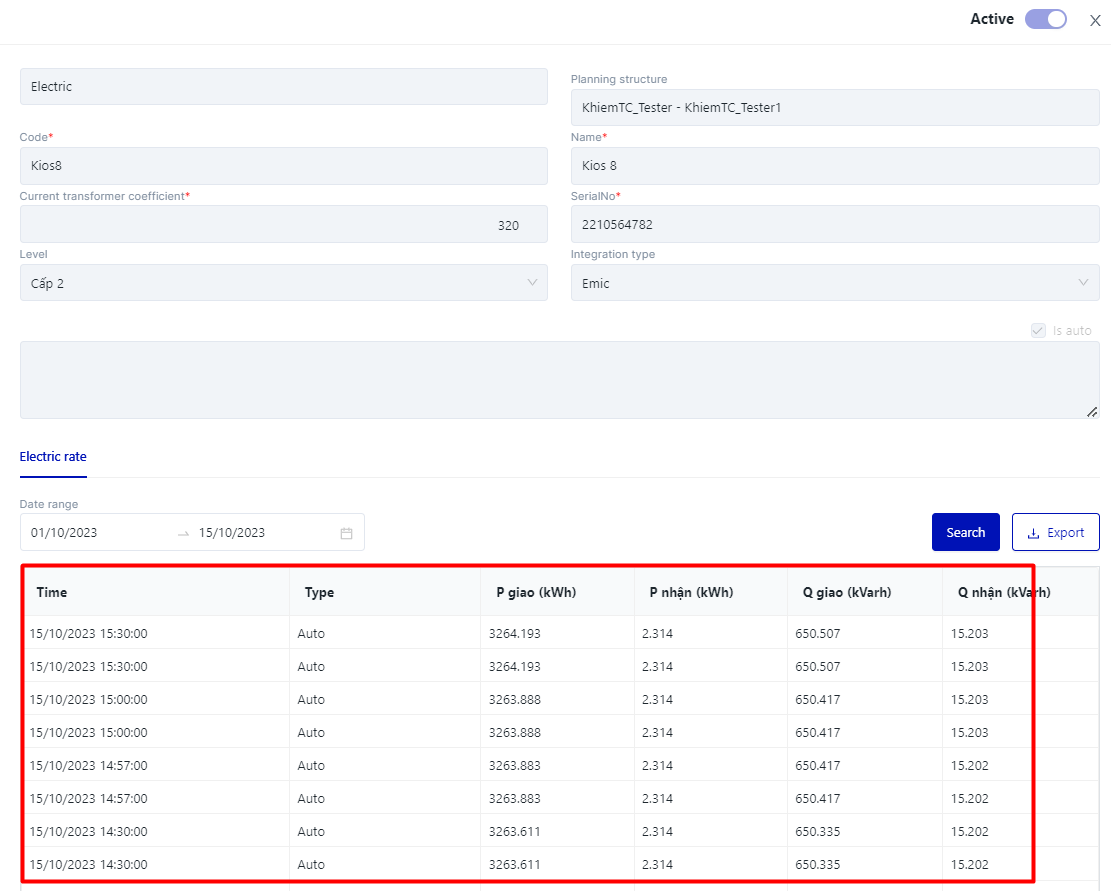Click the Planning structure field
Viewport: 1111px width, 891px height.
click(834, 107)
